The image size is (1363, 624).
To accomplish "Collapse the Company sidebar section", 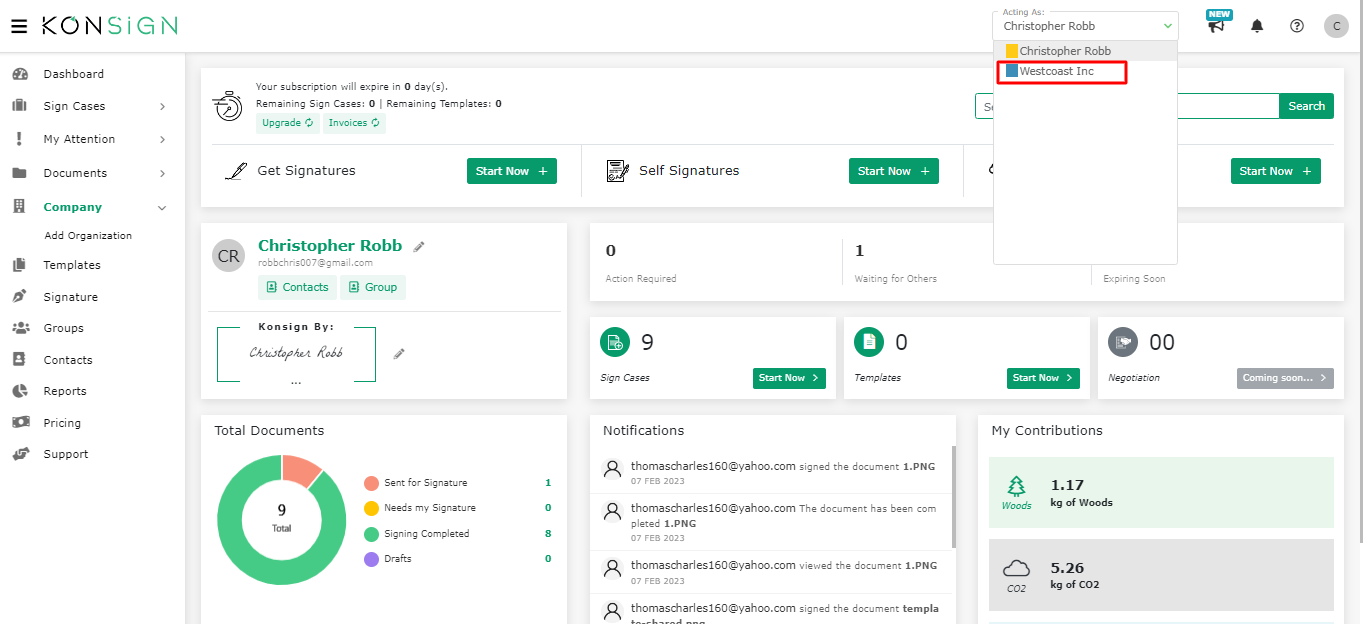I will 162,208.
